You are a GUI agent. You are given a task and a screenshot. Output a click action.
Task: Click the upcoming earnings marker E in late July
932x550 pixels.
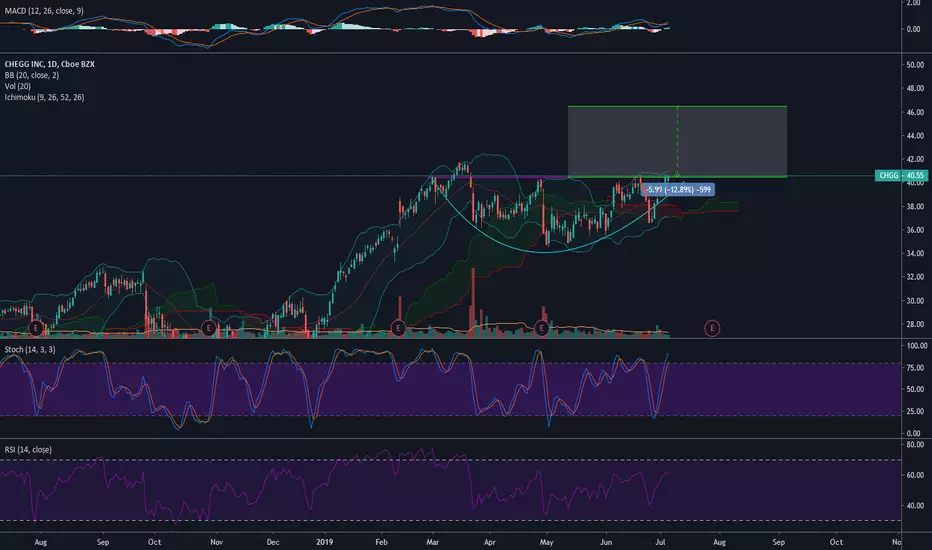[712, 328]
